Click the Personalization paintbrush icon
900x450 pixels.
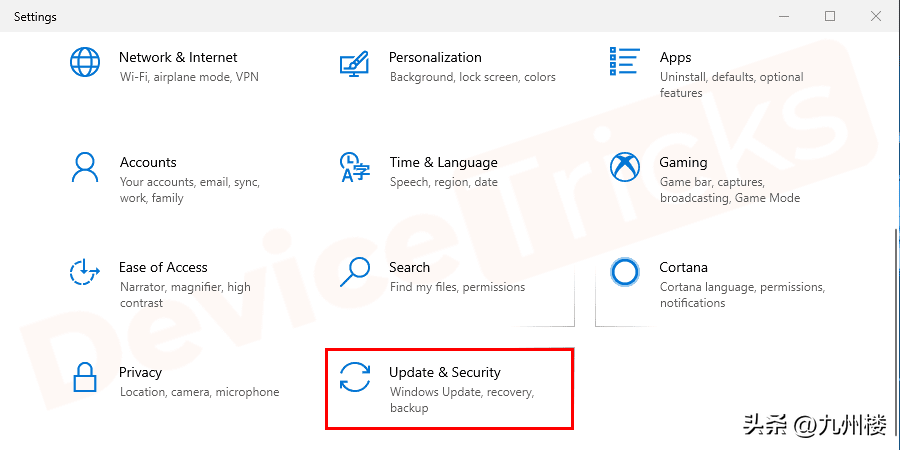355,62
